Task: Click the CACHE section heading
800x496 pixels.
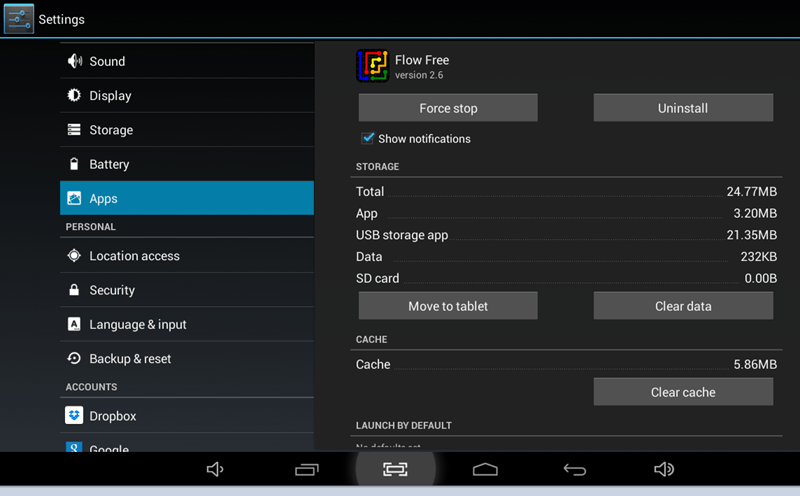Action: point(371,339)
